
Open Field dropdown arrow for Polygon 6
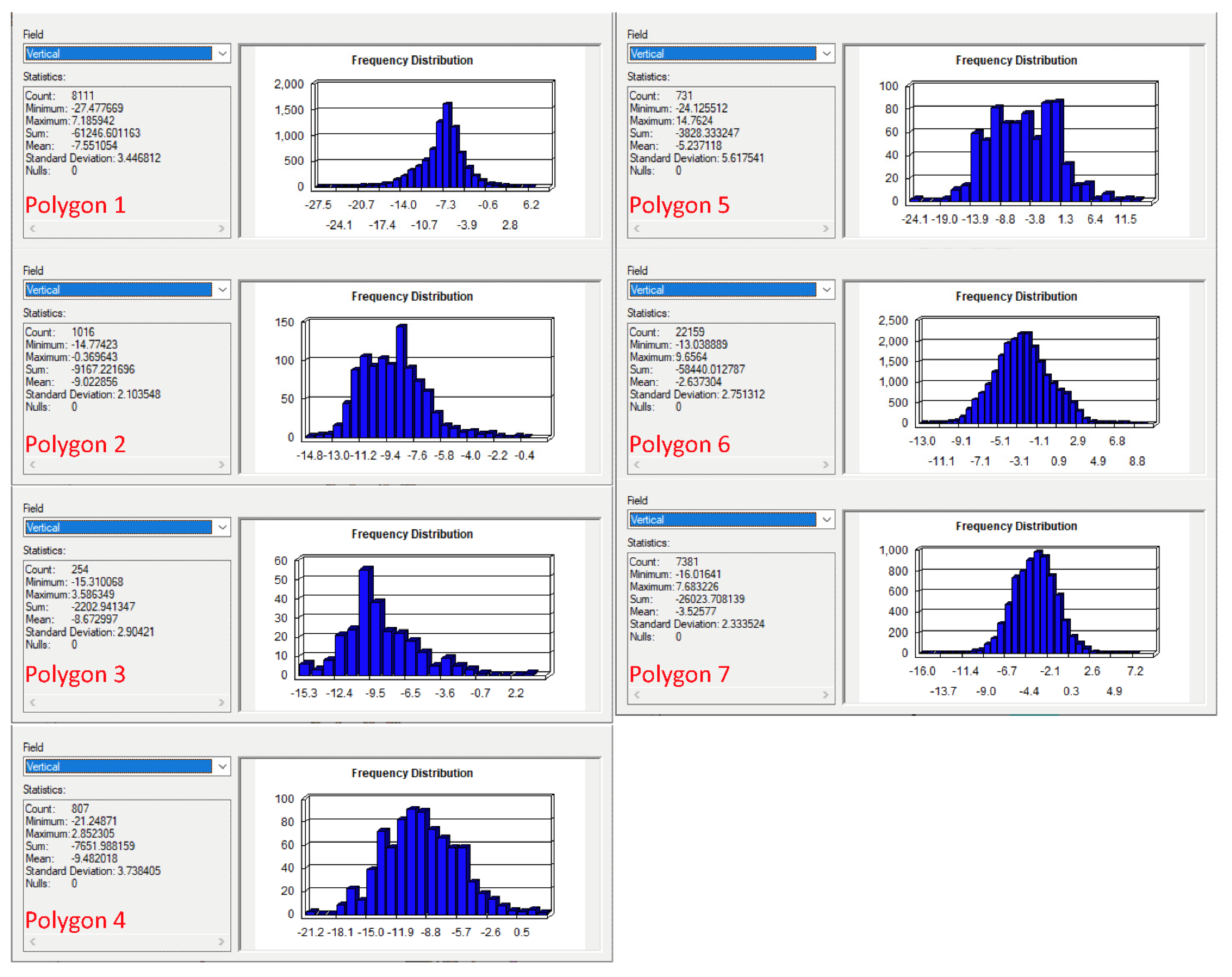826,290
